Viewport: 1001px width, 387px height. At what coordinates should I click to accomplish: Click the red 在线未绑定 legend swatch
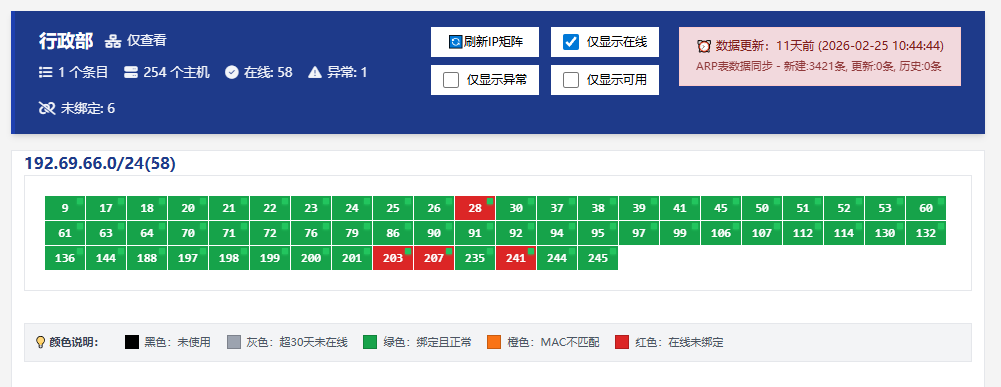(622, 342)
